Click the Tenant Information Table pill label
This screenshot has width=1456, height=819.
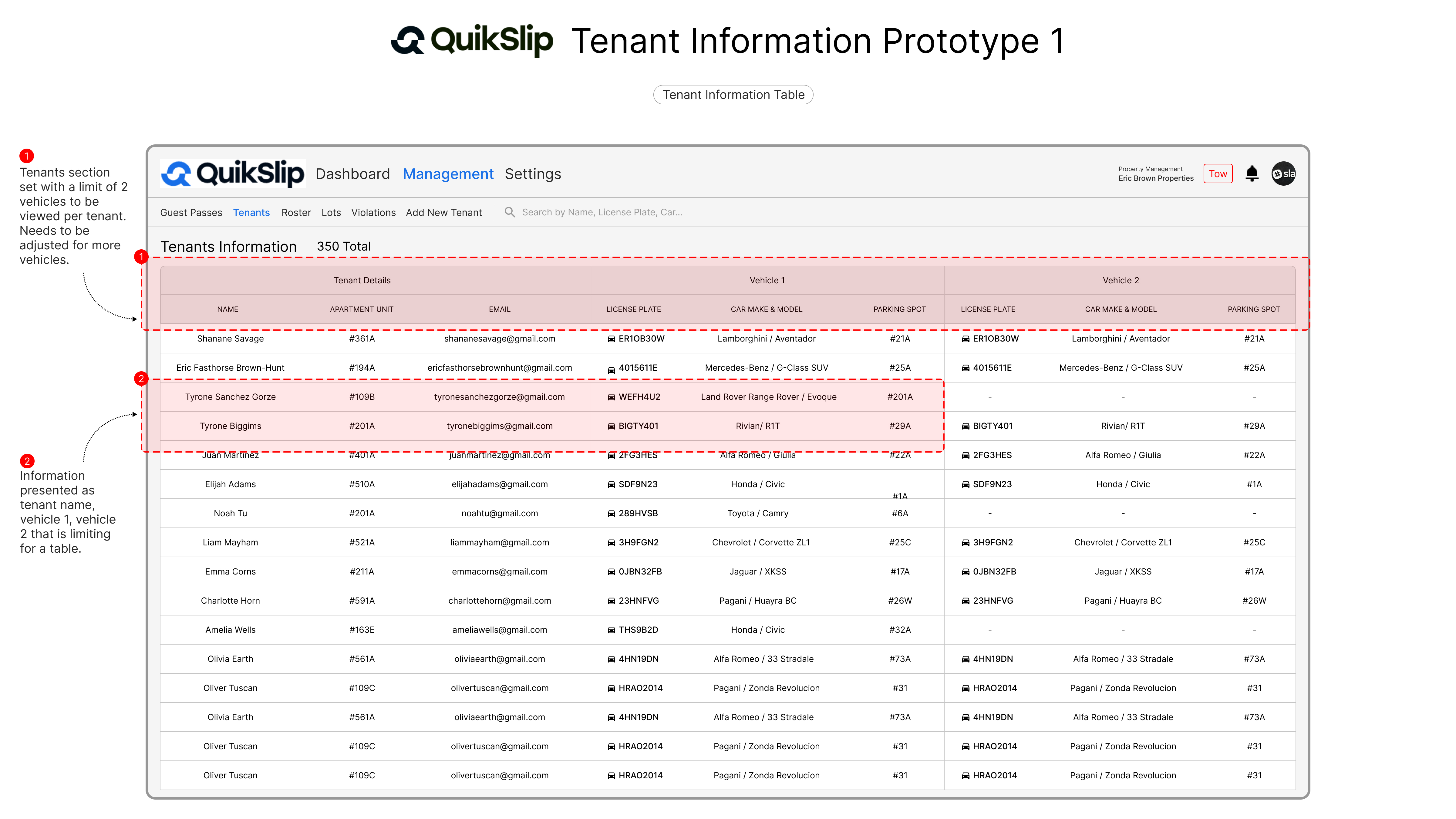pyautogui.click(x=733, y=95)
